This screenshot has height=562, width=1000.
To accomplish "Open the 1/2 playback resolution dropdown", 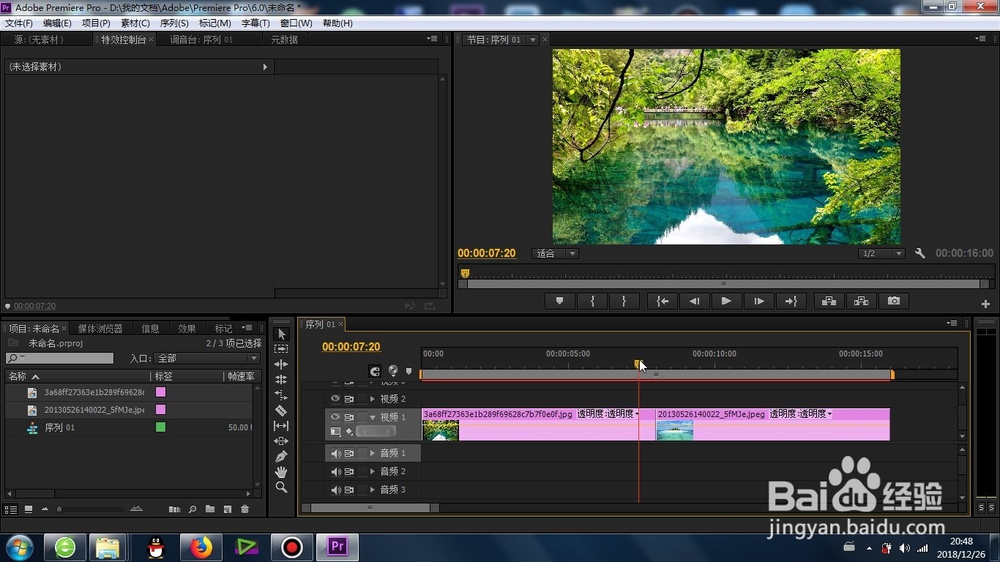I will [x=881, y=253].
